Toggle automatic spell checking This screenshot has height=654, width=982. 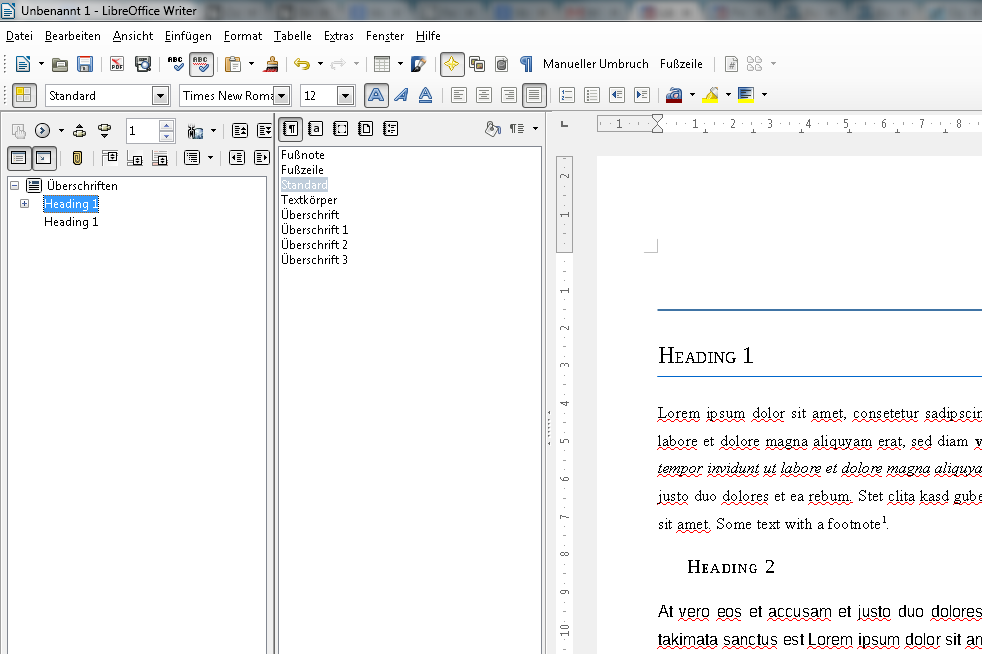pos(201,64)
